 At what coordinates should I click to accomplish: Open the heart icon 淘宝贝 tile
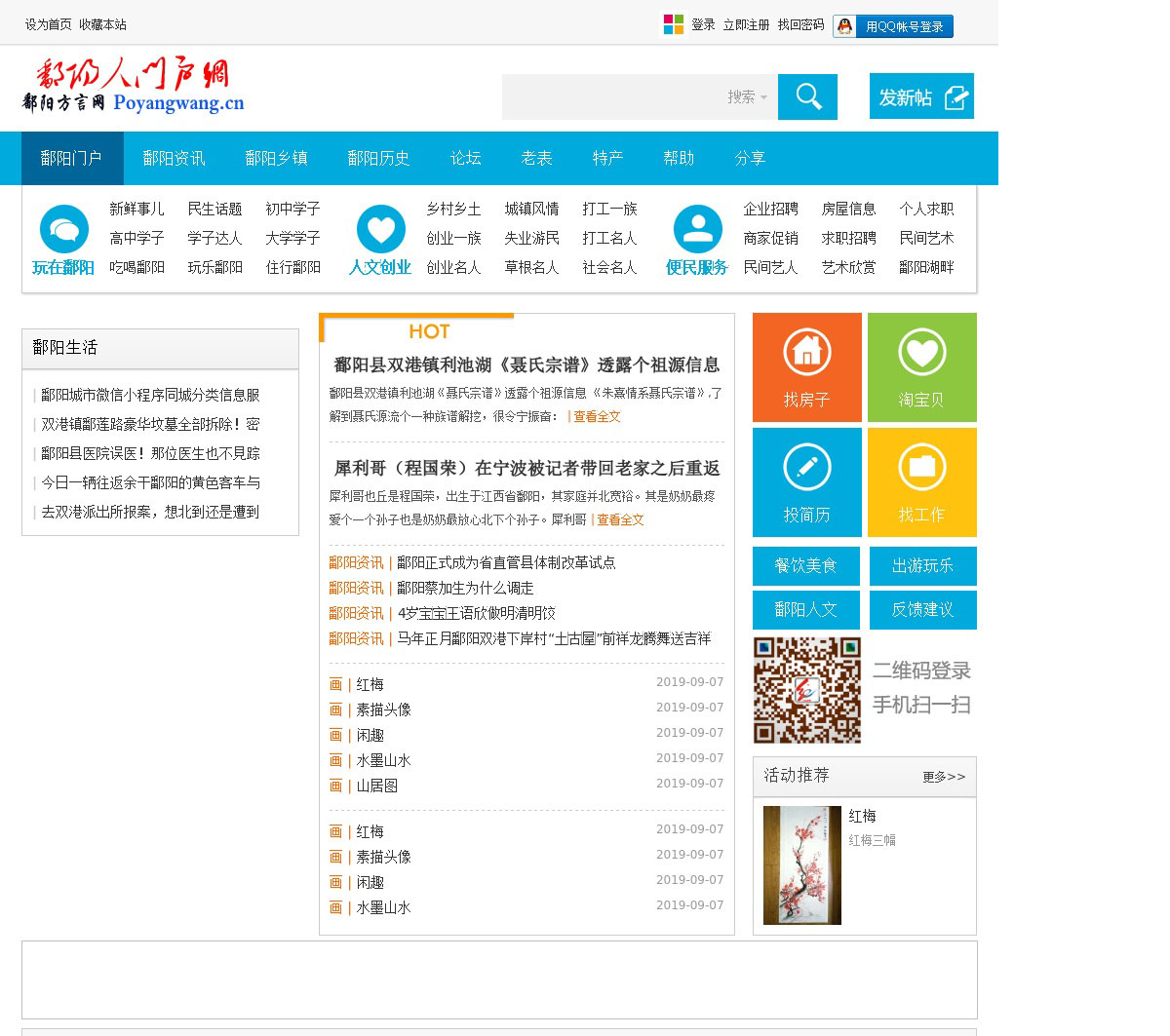(x=921, y=353)
